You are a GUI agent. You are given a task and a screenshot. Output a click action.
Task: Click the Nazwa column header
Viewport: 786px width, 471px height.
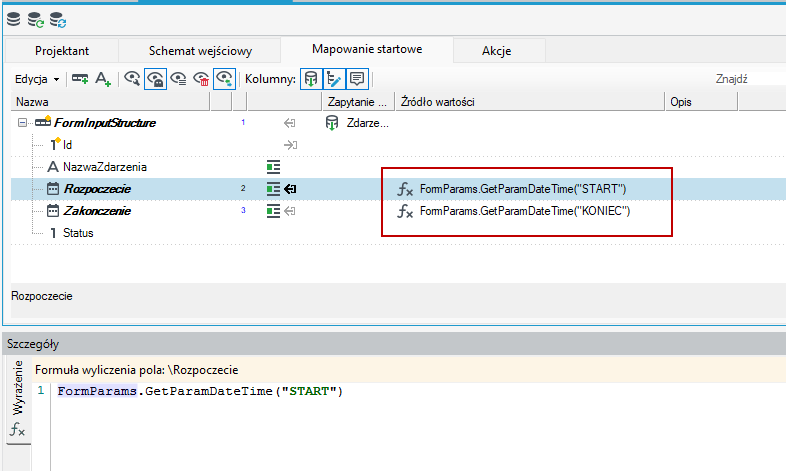pos(110,102)
